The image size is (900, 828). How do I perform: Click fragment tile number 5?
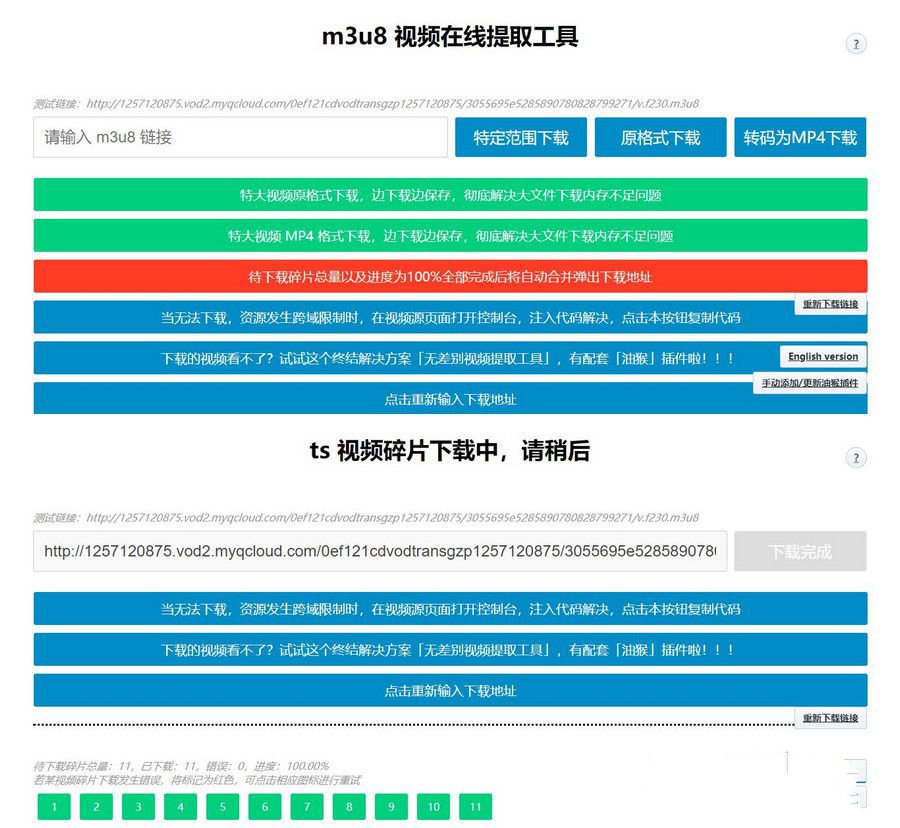(223, 806)
